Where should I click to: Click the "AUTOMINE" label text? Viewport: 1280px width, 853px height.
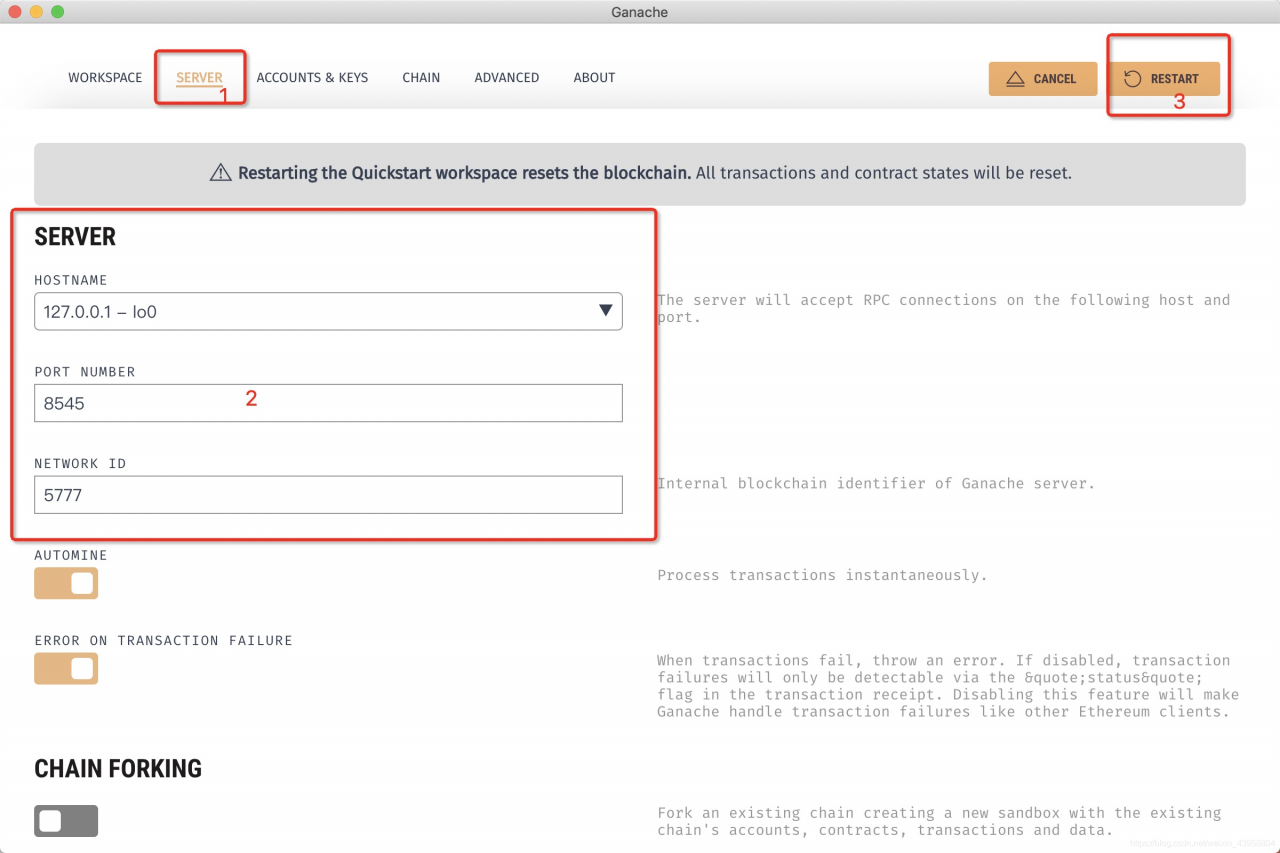tap(71, 555)
